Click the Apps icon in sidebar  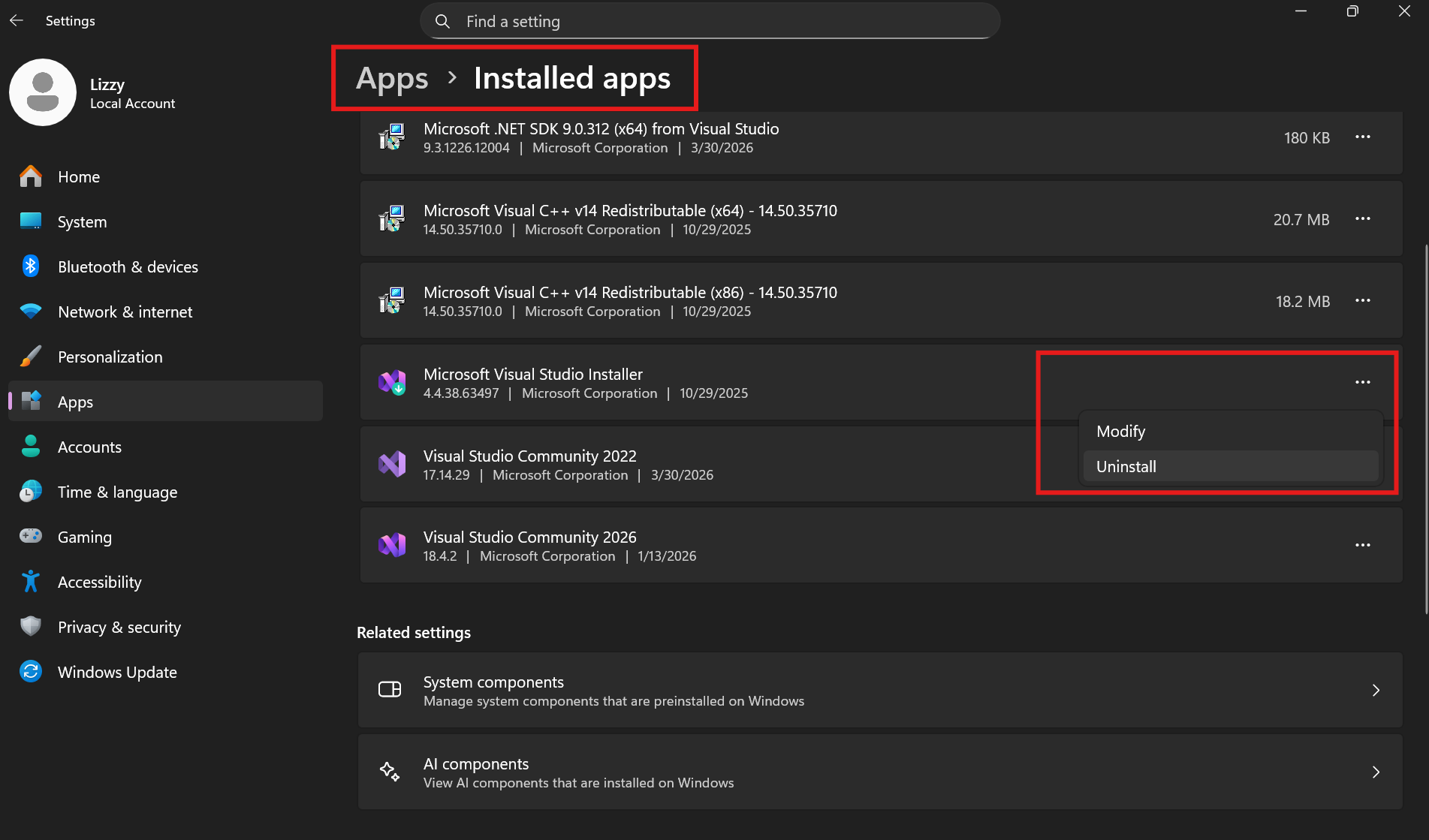(31, 402)
